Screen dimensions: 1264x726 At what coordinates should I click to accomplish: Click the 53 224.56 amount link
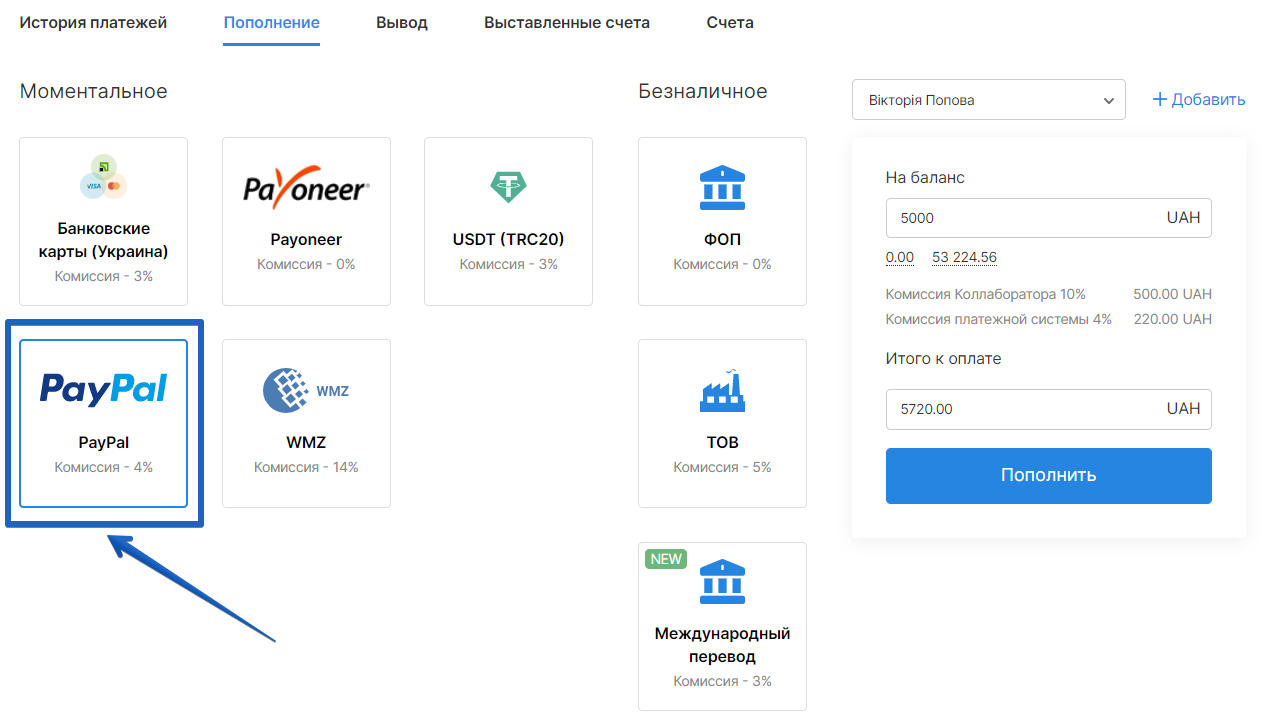click(964, 257)
